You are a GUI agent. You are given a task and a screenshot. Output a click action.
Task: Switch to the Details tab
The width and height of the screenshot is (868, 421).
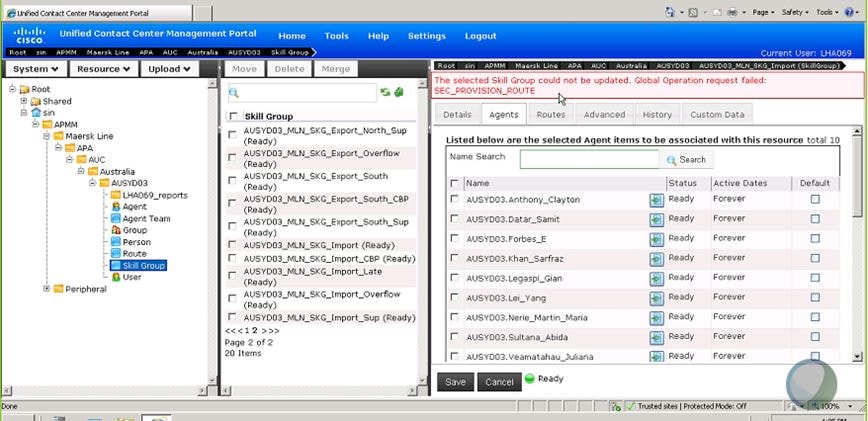(457, 115)
